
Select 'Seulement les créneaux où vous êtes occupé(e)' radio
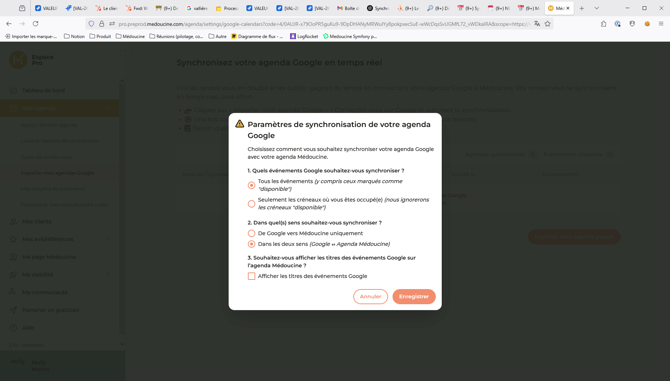(251, 204)
